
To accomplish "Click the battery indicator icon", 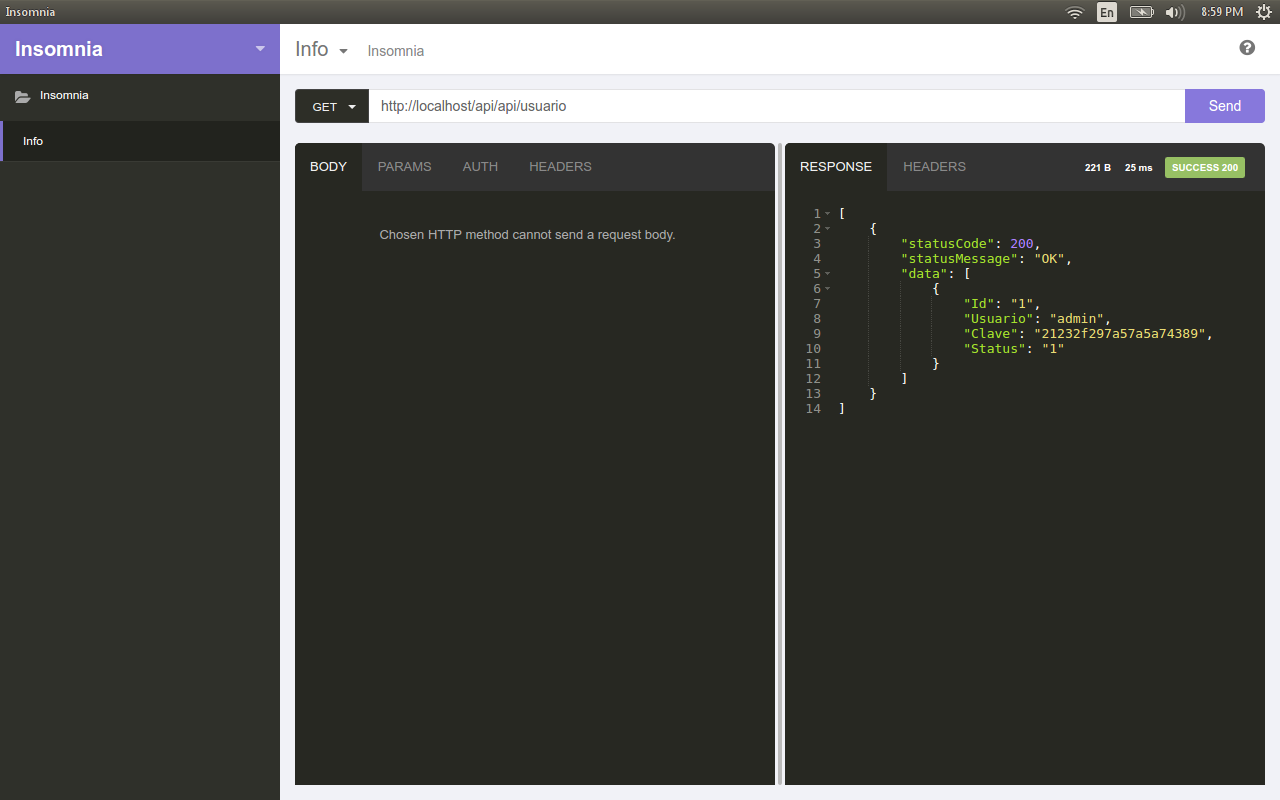I will [1141, 12].
